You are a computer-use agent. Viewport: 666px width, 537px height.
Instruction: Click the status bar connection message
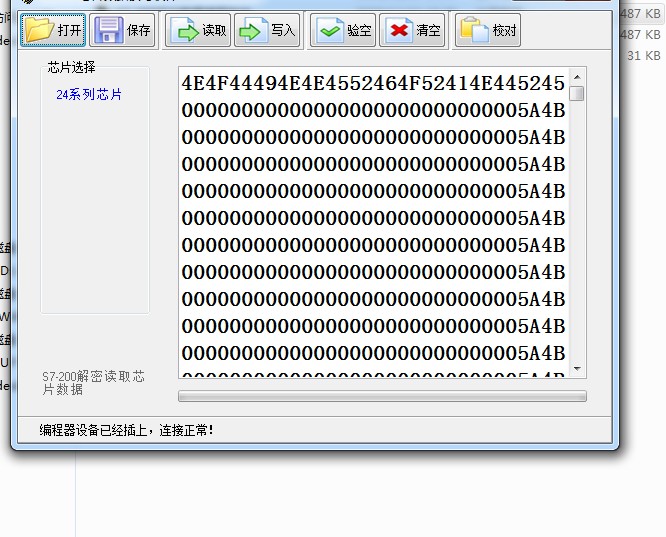click(x=127, y=430)
